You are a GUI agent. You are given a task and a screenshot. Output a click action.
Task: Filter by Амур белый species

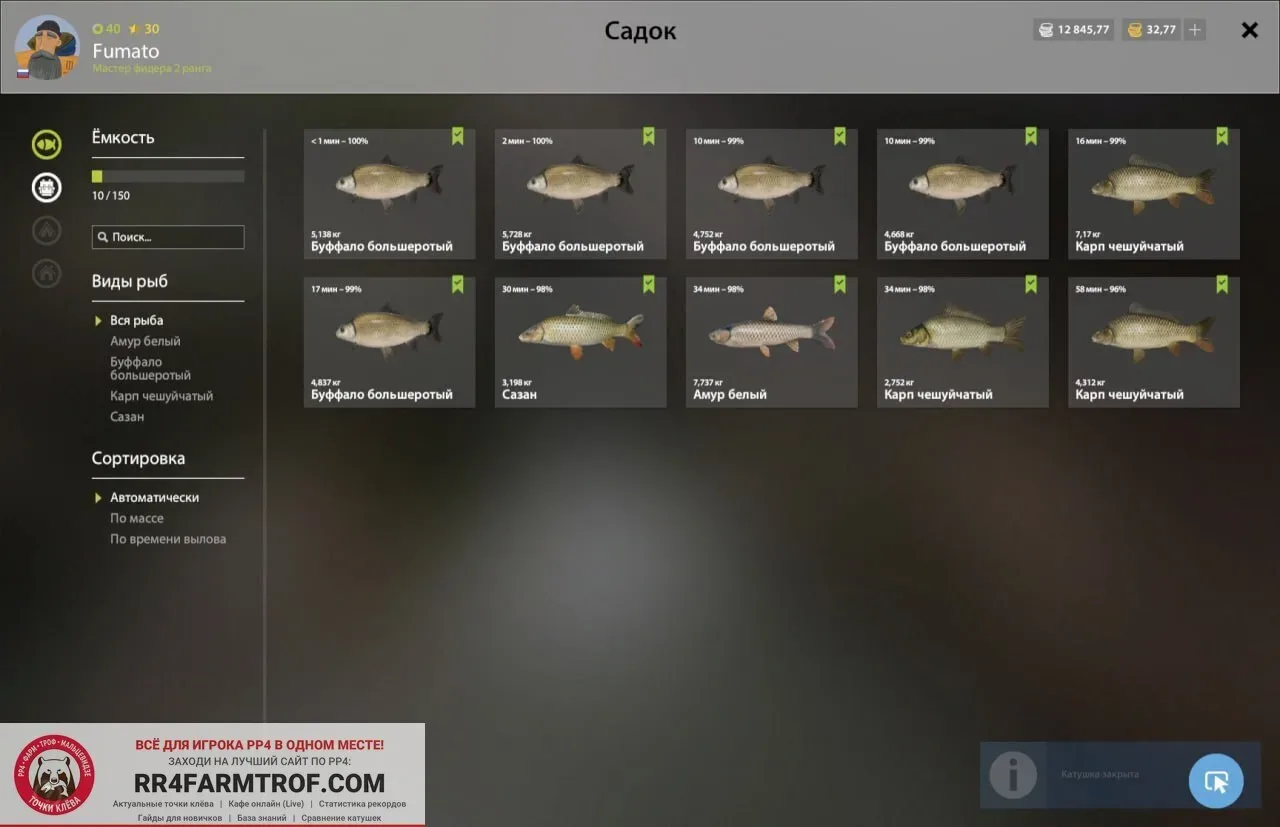click(145, 341)
